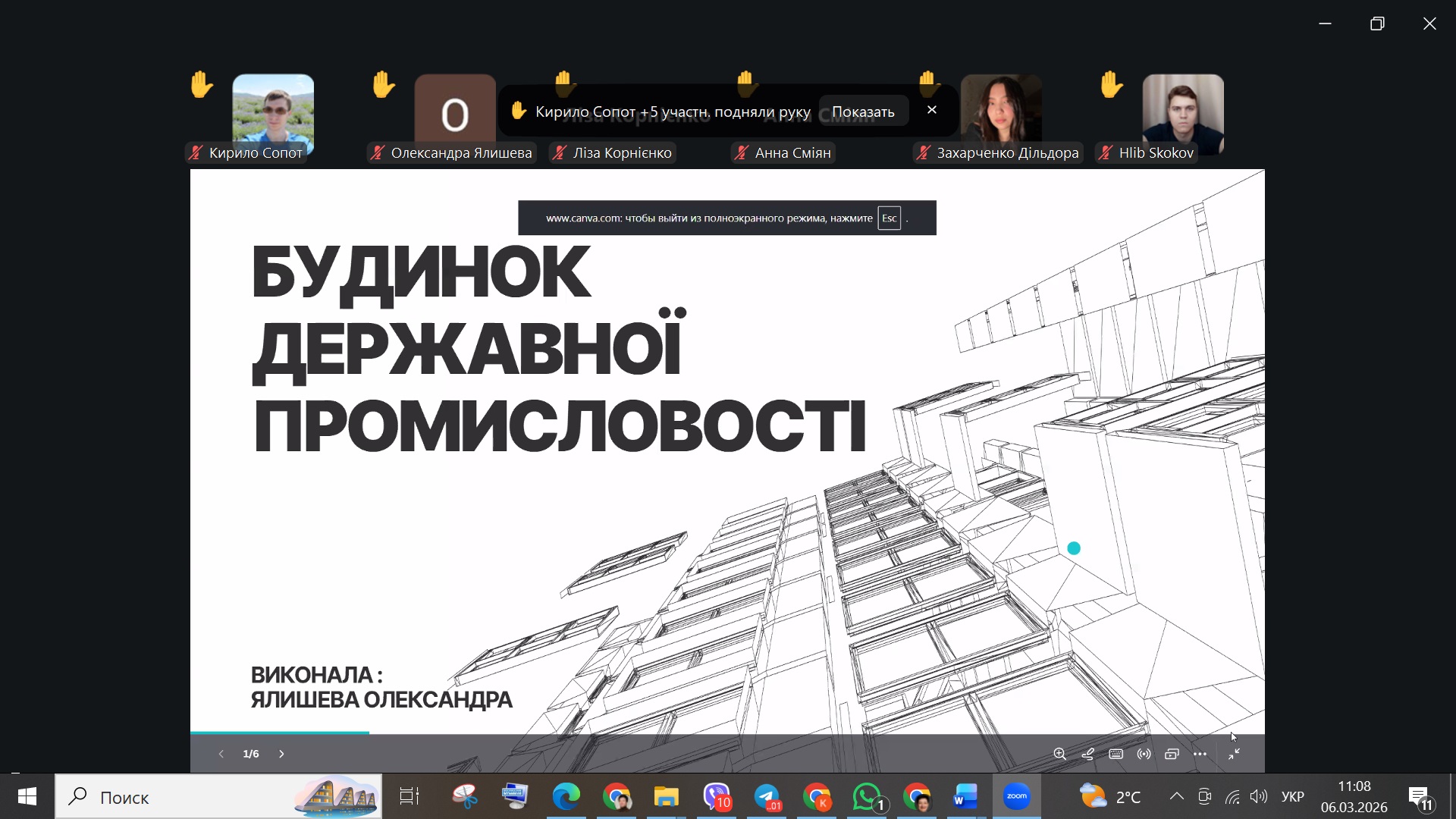
Task: Go to next slide with right chevron
Action: (x=281, y=754)
